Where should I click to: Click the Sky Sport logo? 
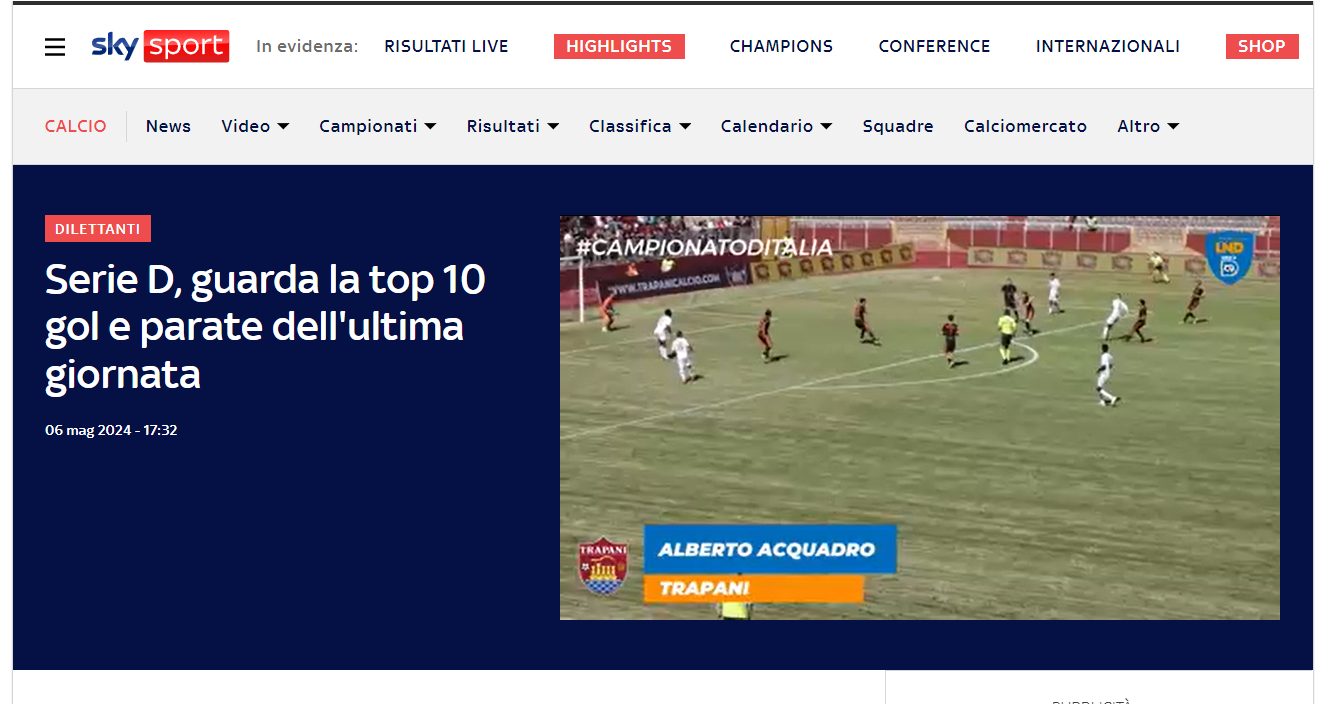click(160, 46)
